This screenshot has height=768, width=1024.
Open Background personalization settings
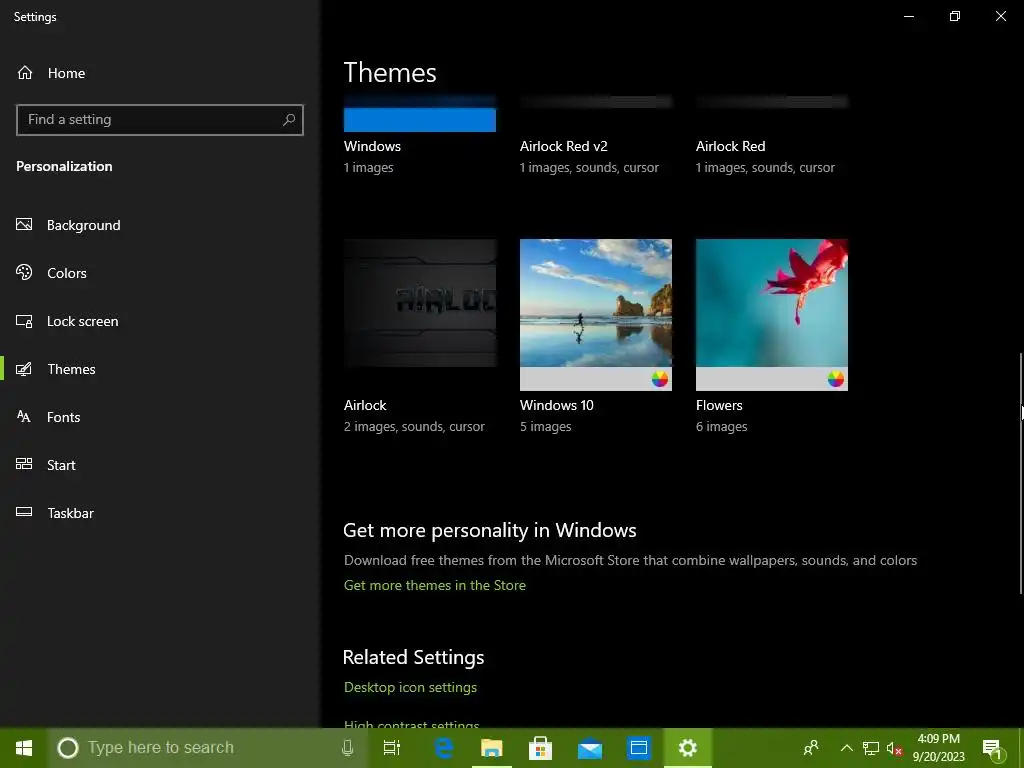pos(84,225)
